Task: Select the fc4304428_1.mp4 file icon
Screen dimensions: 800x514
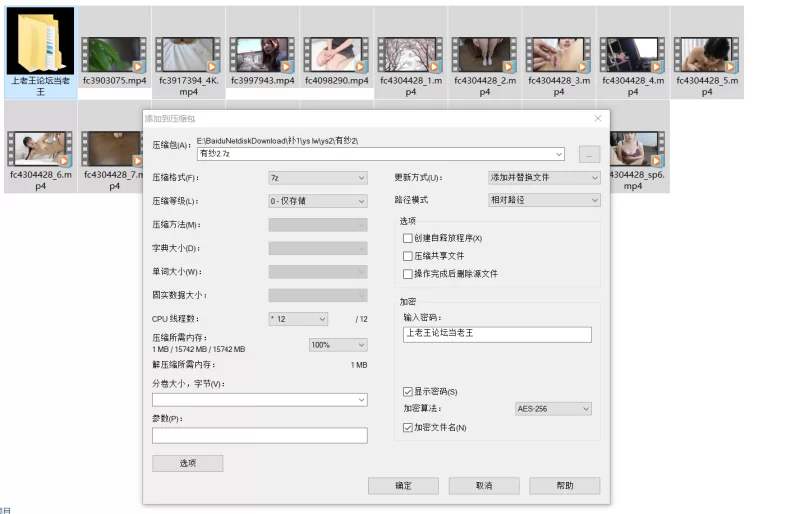Action: (x=410, y=54)
